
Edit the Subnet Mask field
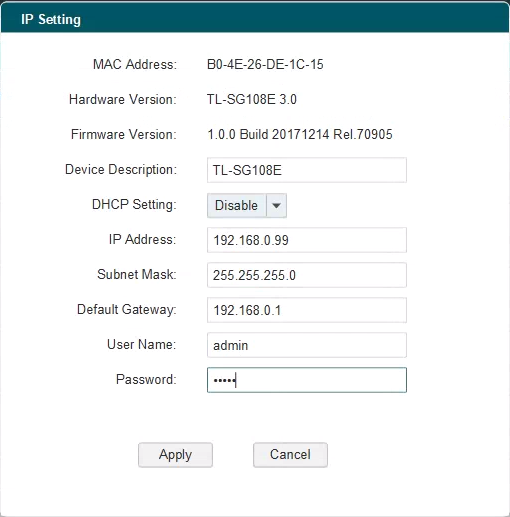point(307,275)
